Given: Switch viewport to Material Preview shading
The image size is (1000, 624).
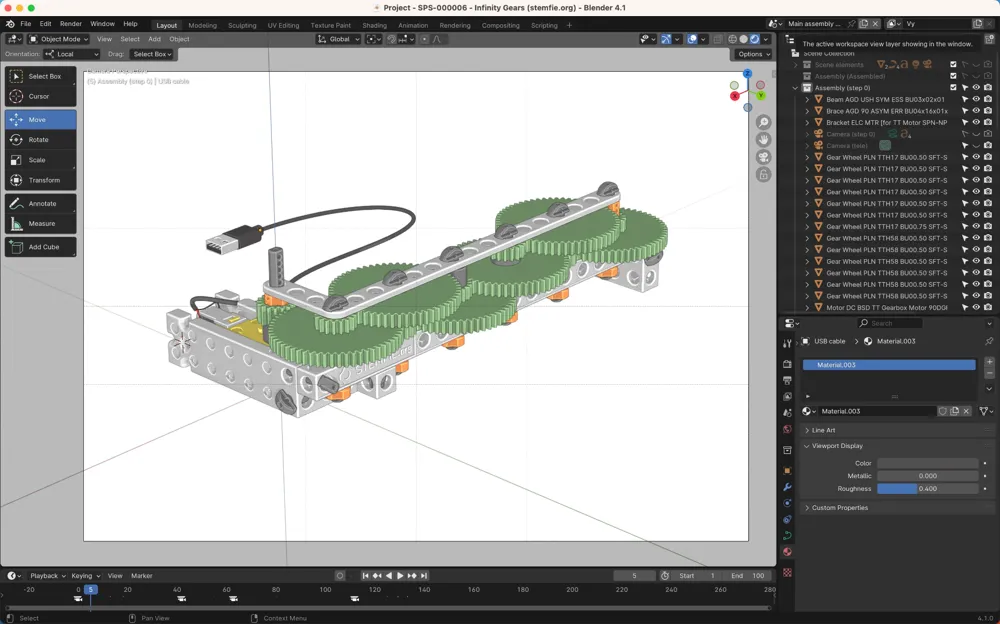Looking at the screenshot, I should [754, 39].
